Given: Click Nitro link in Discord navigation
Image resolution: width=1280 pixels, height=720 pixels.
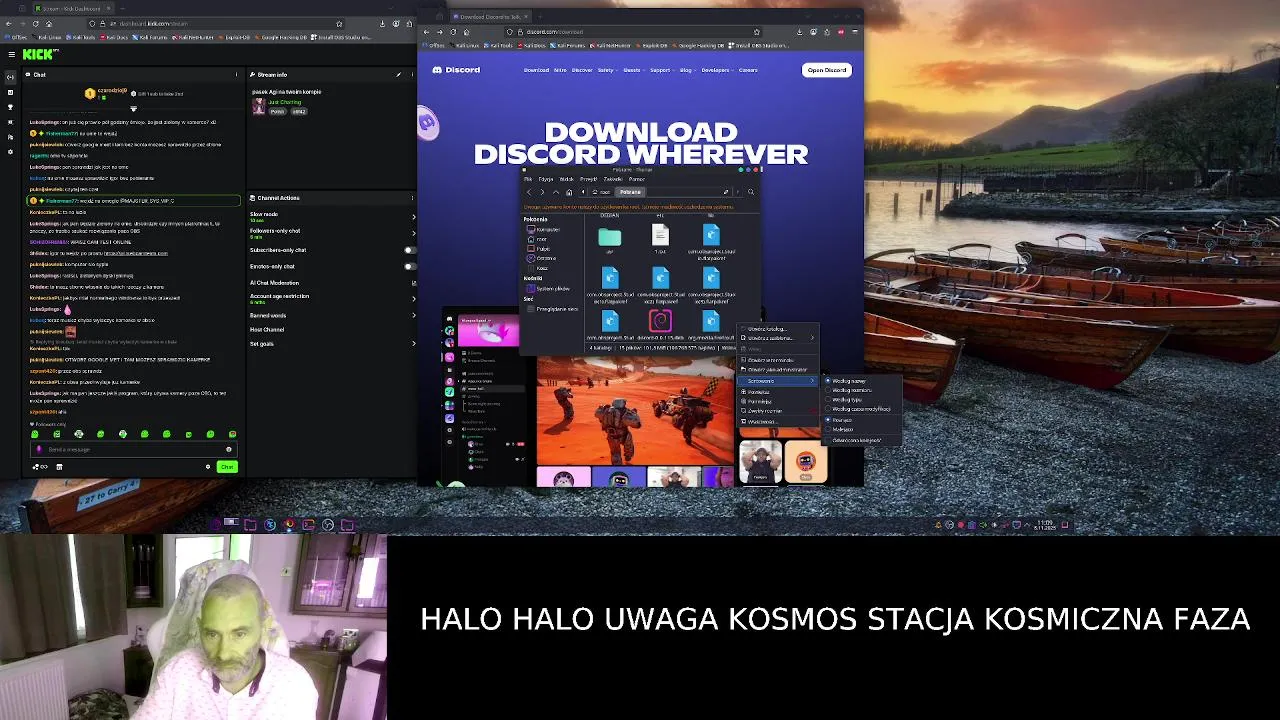Looking at the screenshot, I should 560,70.
